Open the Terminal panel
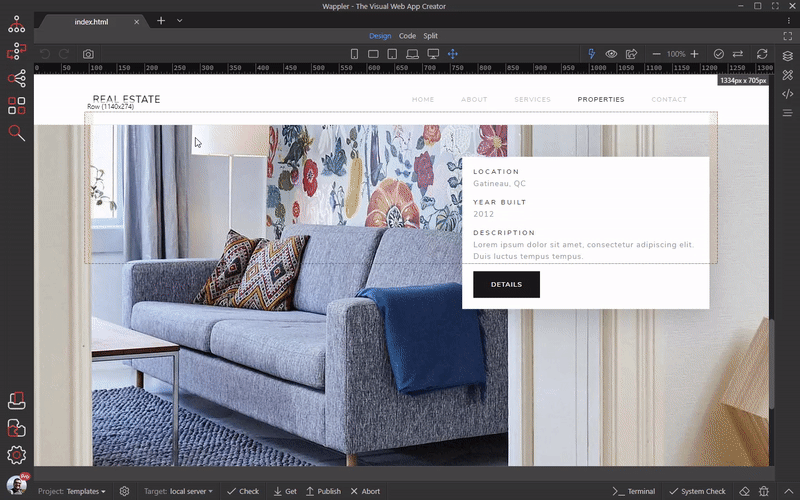The height and width of the screenshot is (500, 800). 634,491
